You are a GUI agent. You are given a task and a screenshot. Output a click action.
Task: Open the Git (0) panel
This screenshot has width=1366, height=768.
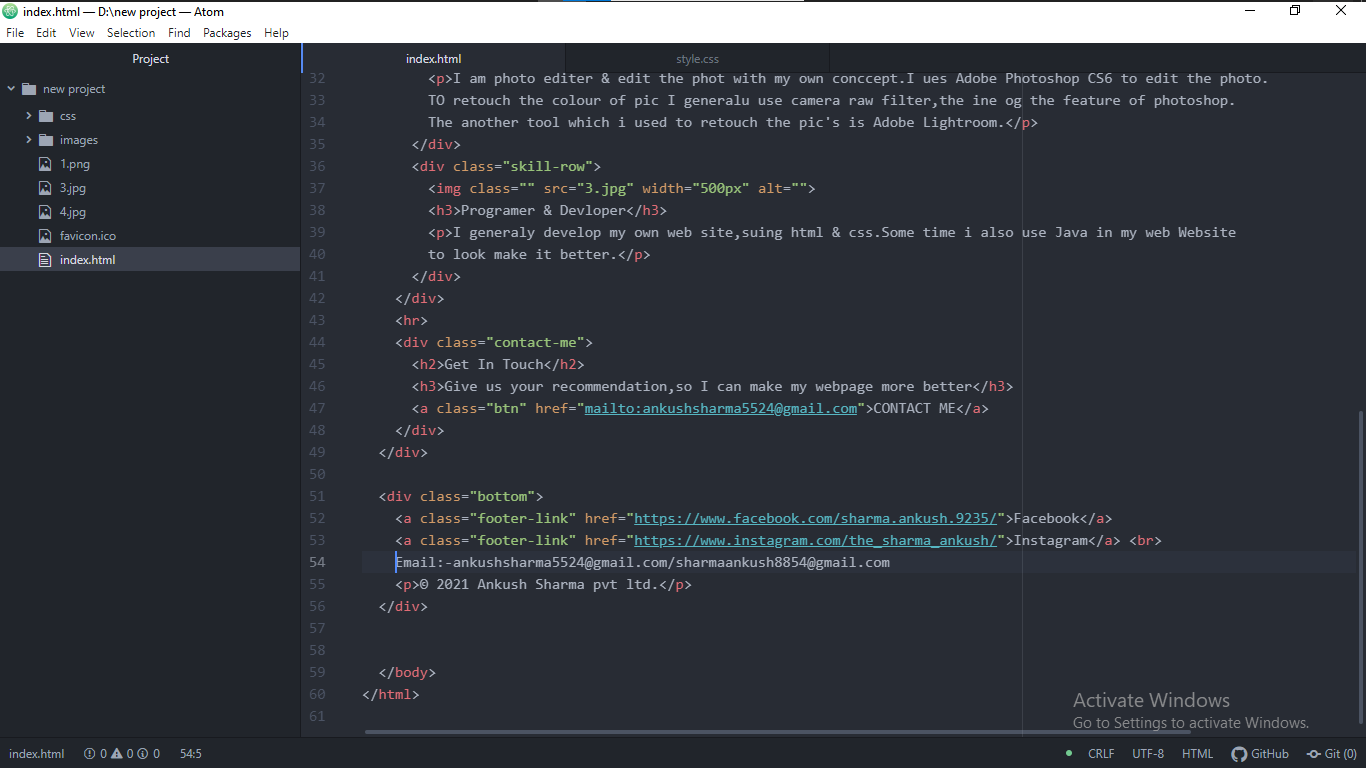[x=1331, y=754]
